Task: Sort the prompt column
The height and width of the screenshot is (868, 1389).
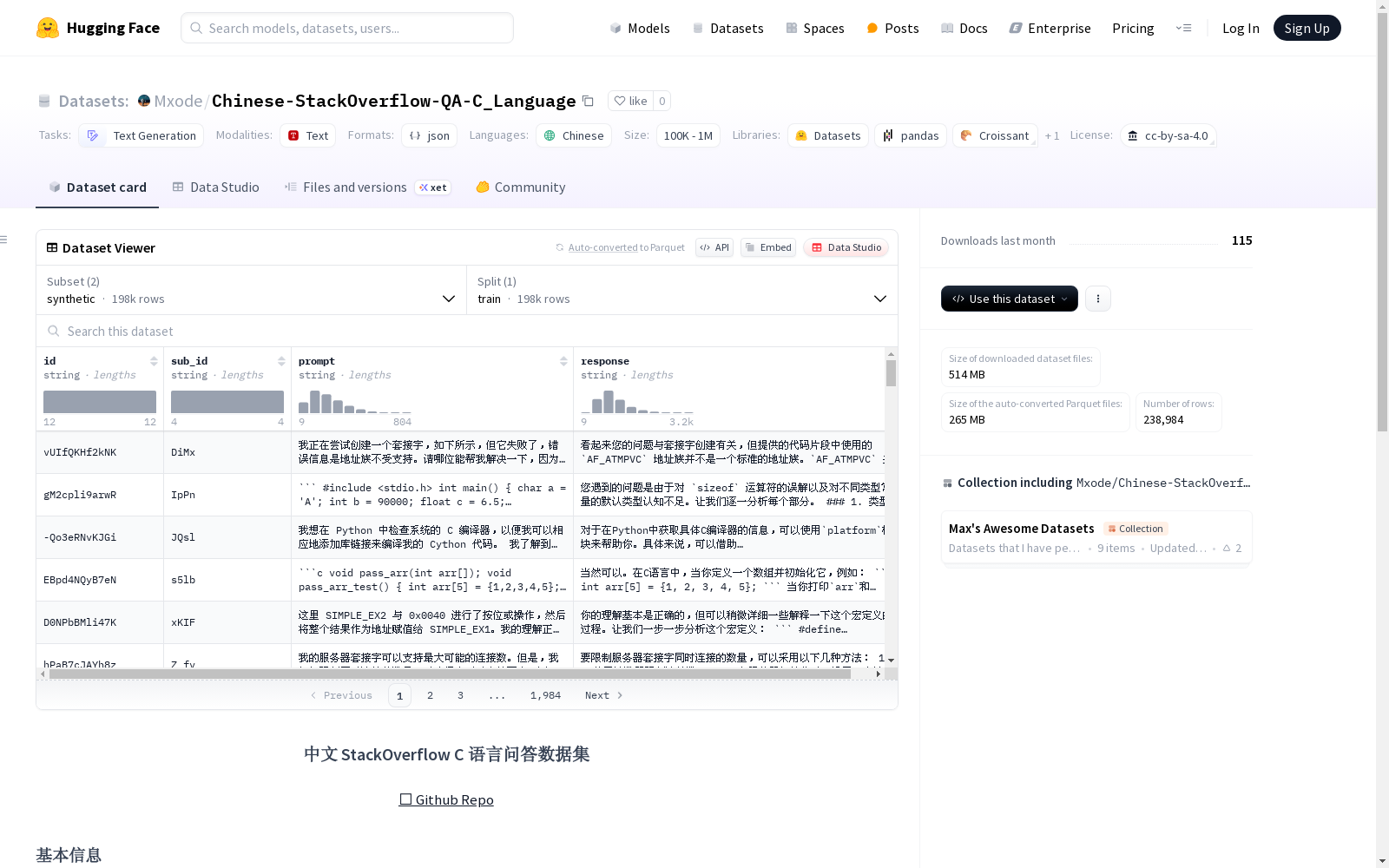Action: [x=563, y=361]
